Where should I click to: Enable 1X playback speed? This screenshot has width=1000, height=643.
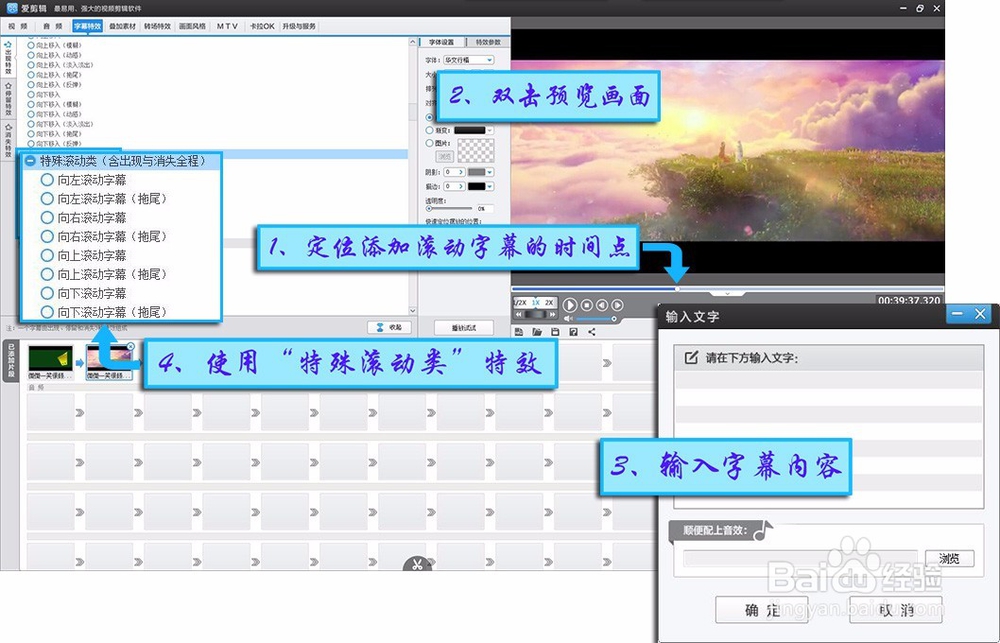pyautogui.click(x=536, y=303)
